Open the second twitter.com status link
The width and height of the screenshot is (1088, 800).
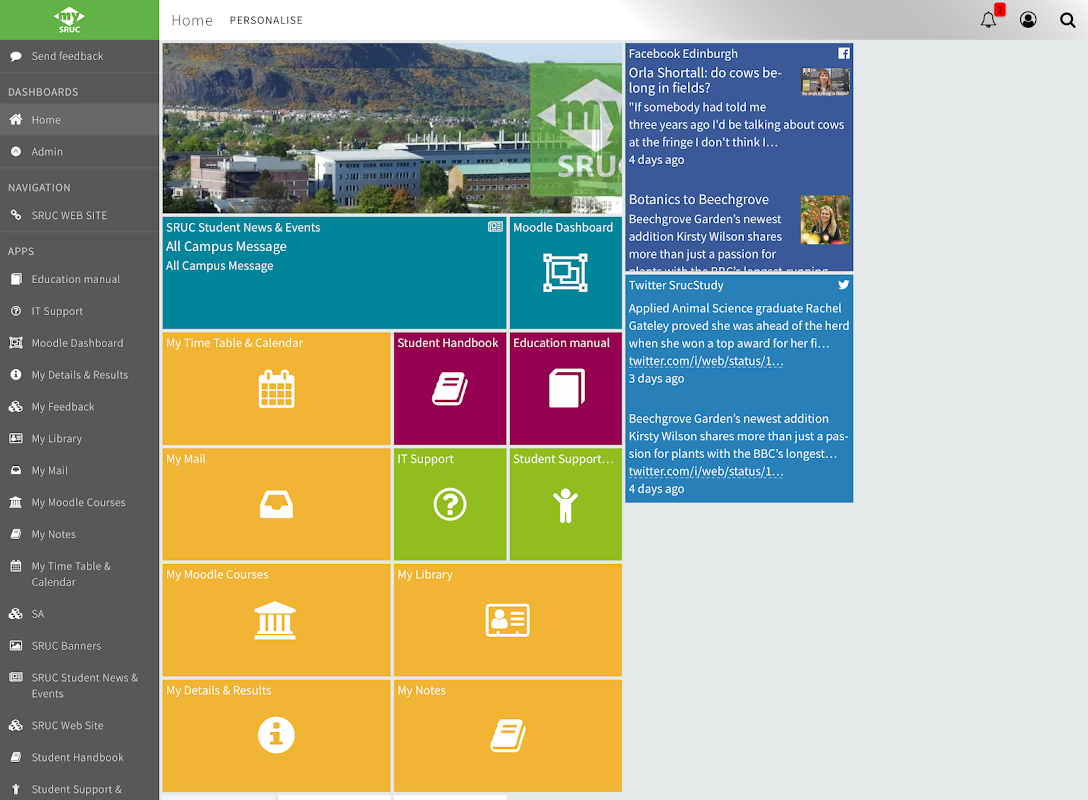pos(706,471)
